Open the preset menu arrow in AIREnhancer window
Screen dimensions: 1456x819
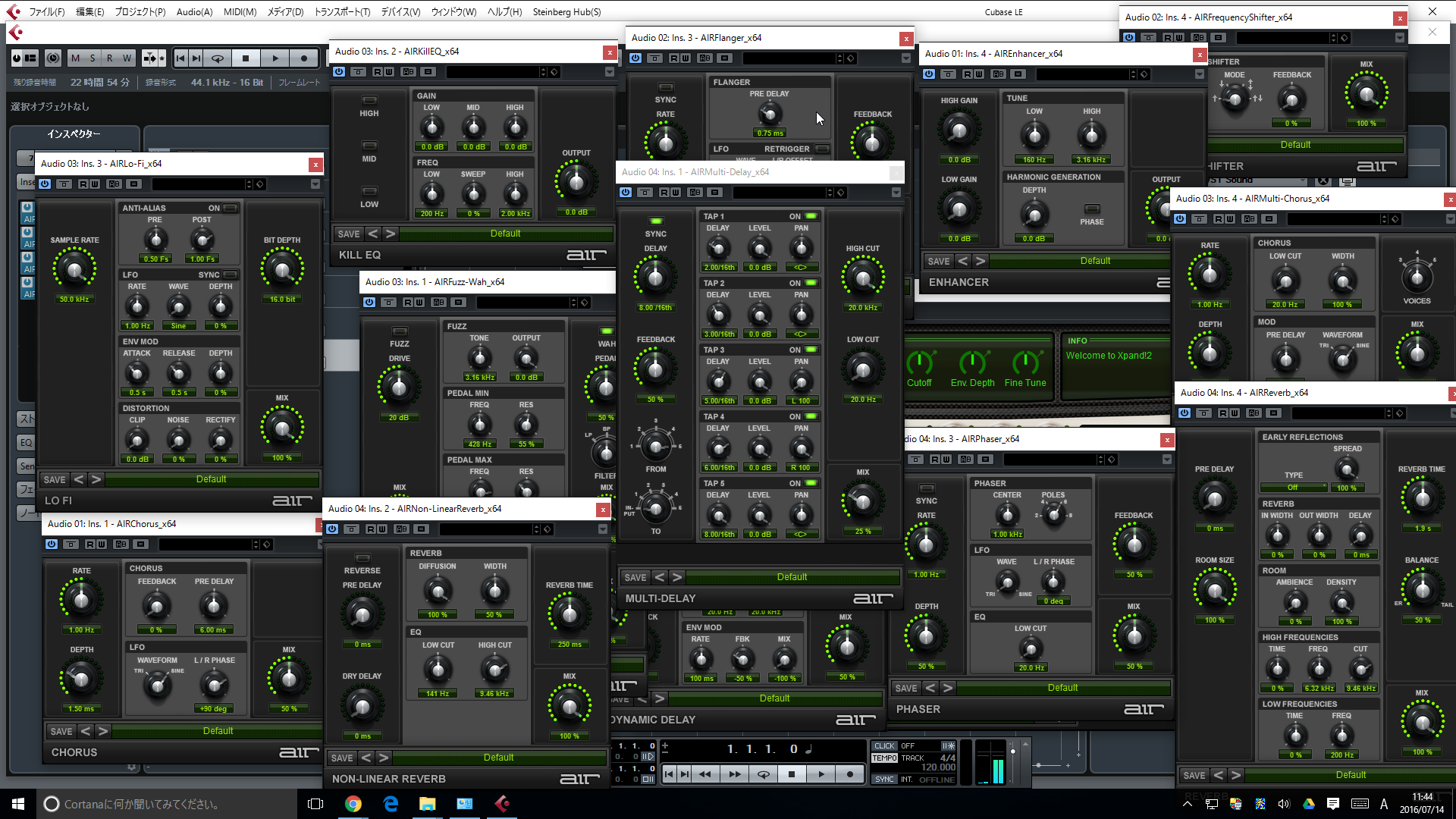click(x=1200, y=74)
